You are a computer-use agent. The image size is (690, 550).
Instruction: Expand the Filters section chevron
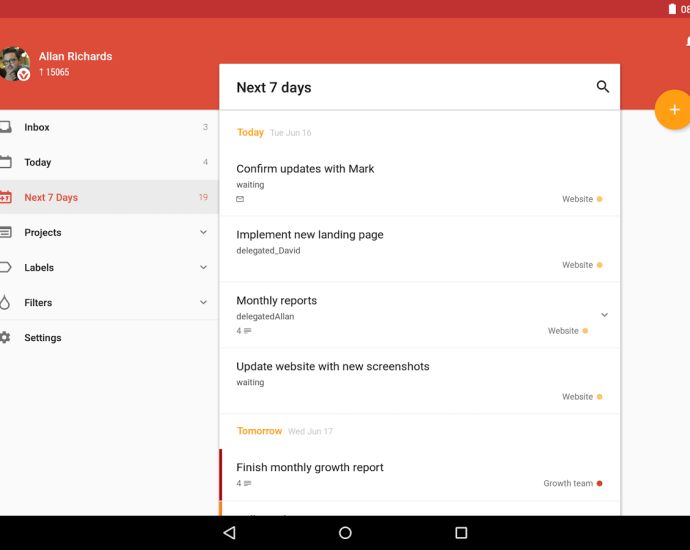tap(203, 302)
